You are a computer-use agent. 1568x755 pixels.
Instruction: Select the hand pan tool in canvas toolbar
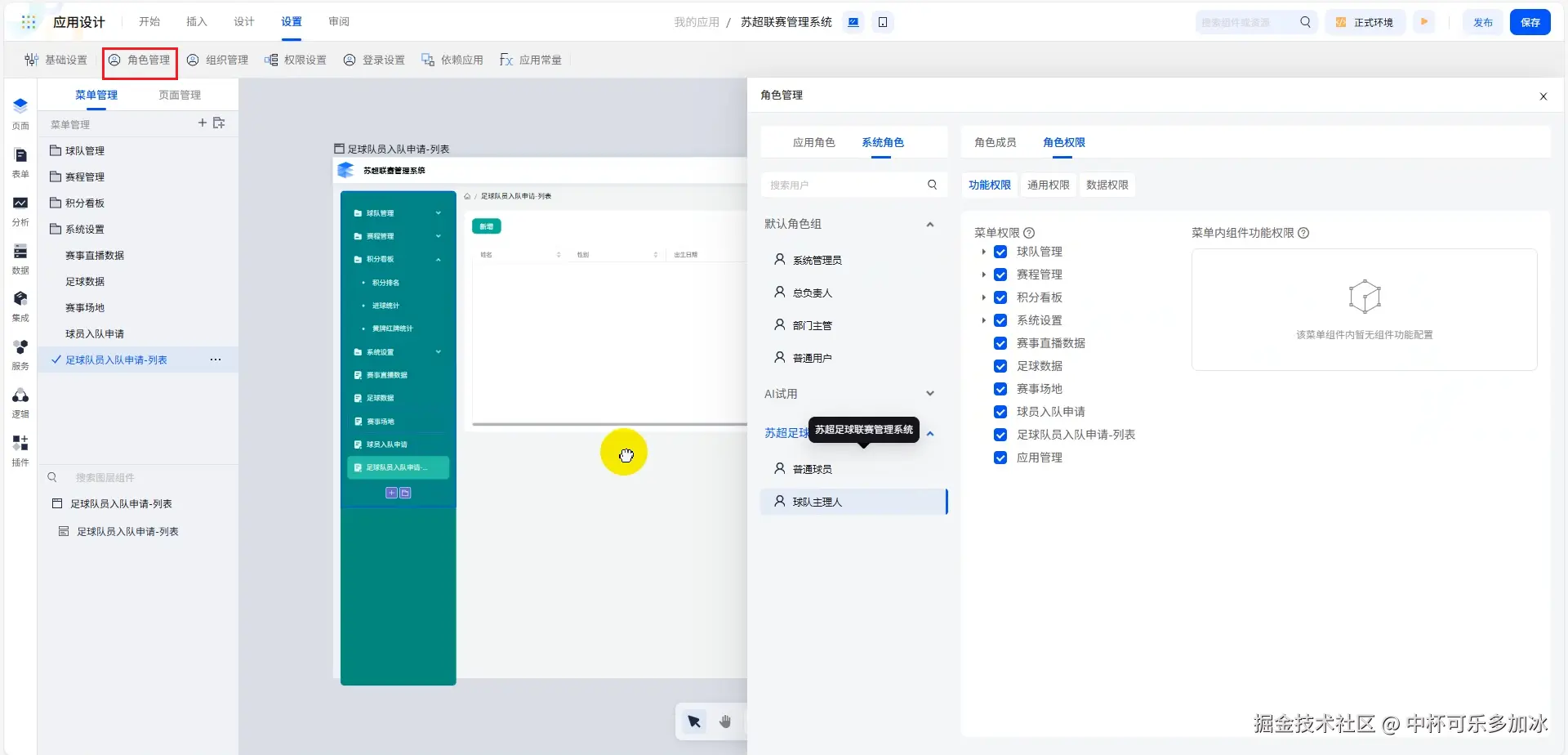[725, 721]
